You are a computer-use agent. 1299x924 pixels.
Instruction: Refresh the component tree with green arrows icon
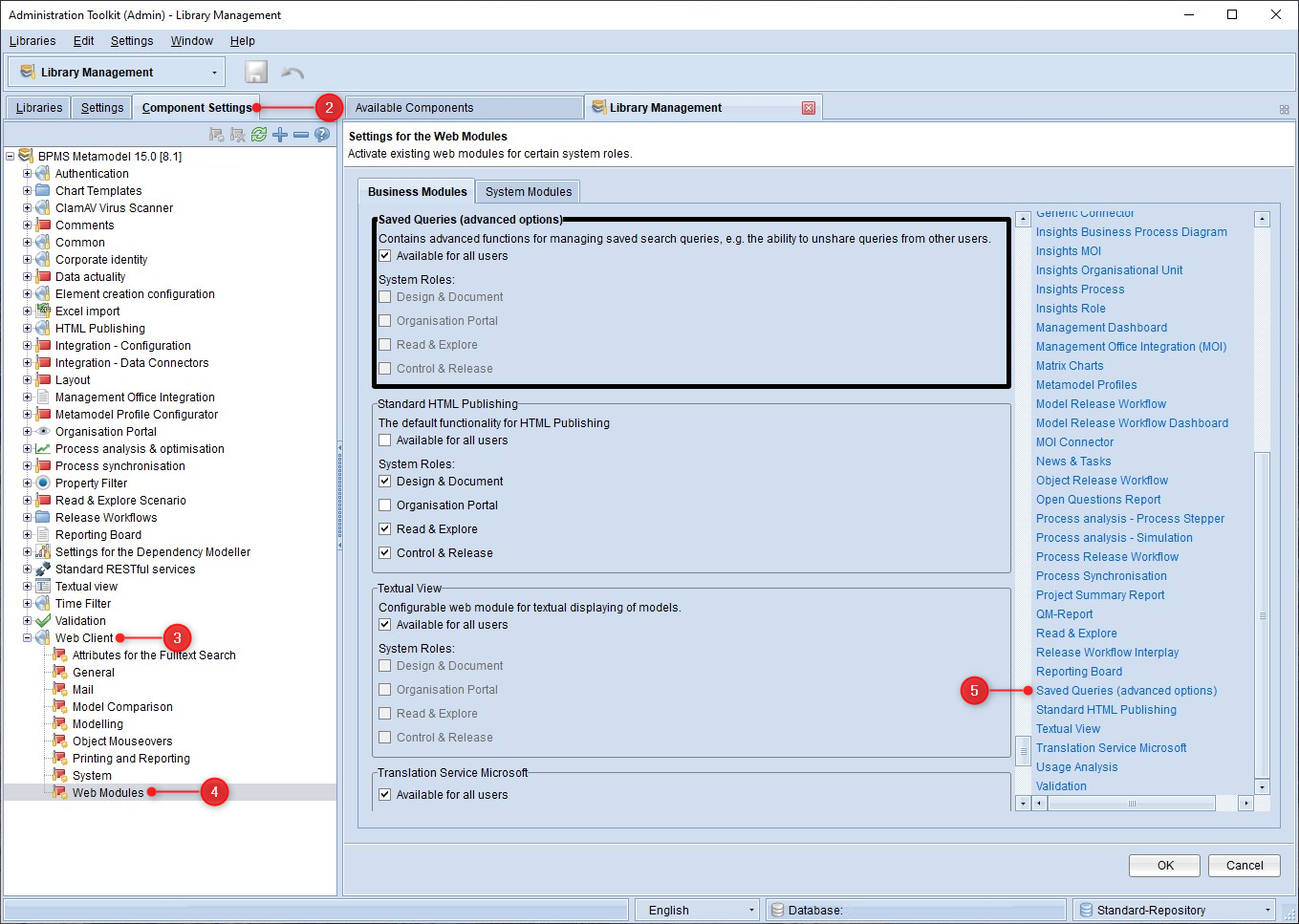click(x=259, y=135)
